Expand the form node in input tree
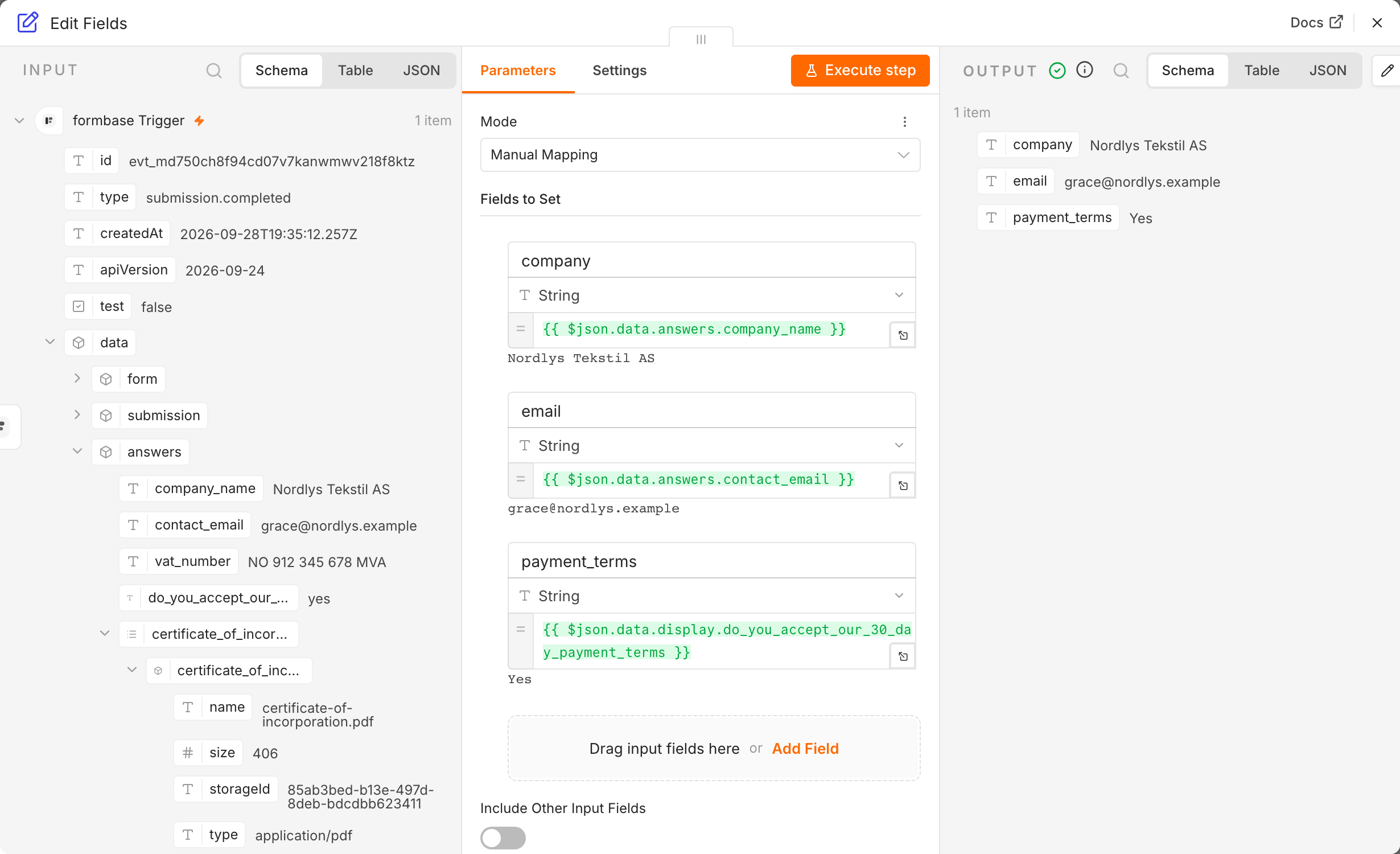This screenshot has width=1400, height=854. pos(77,379)
